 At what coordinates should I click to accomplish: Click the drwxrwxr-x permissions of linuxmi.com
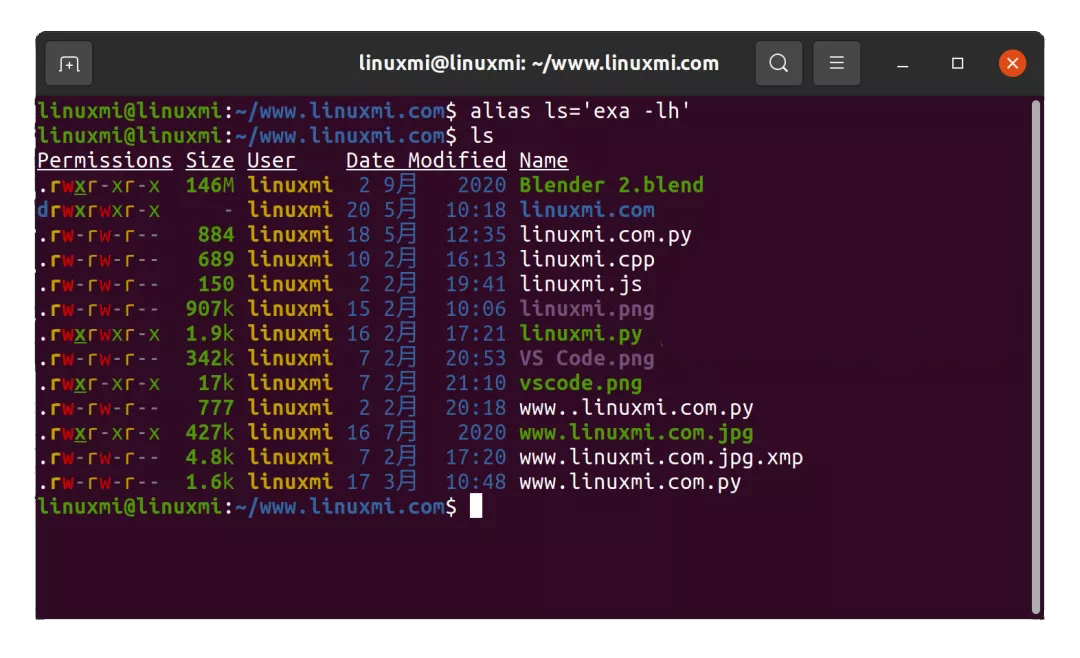point(98,210)
